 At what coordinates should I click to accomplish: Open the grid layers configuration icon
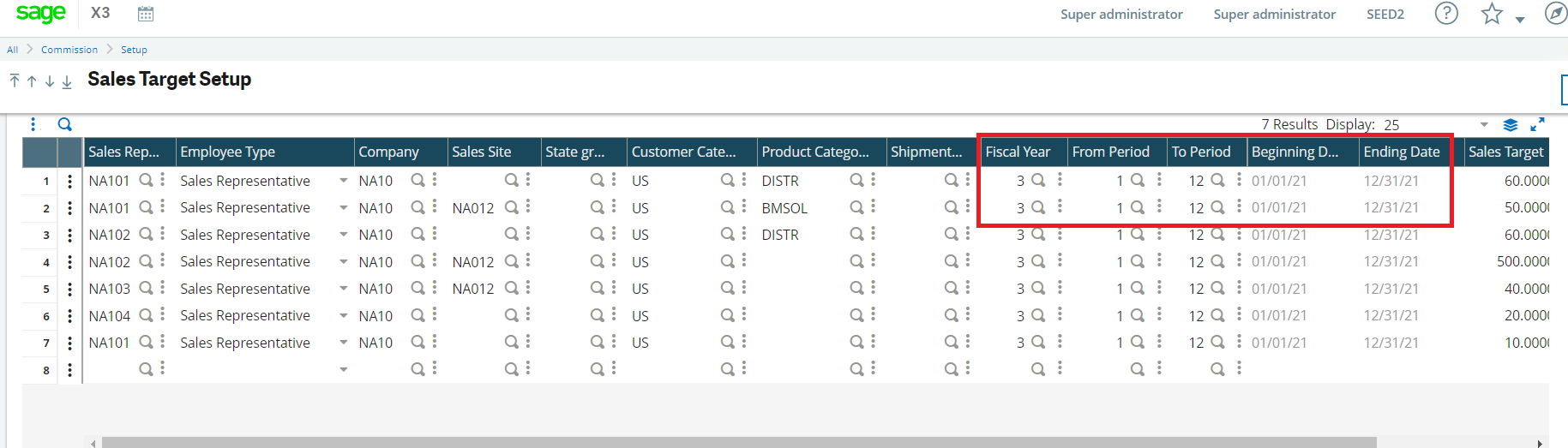(x=1511, y=125)
